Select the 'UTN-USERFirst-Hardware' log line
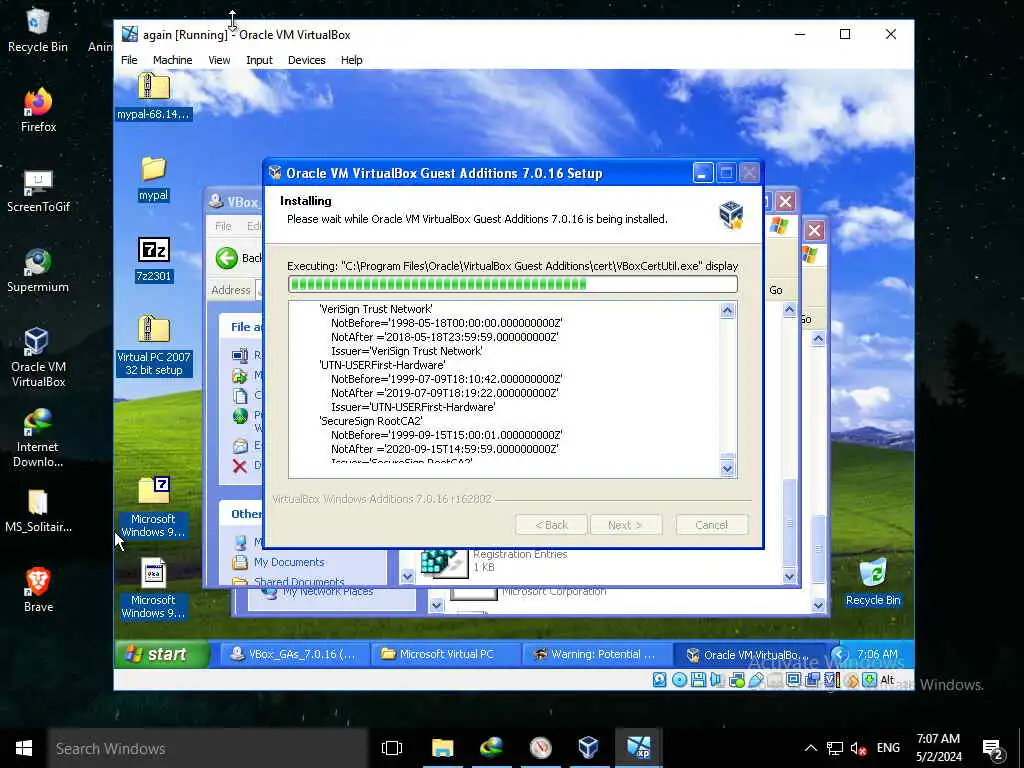The height and width of the screenshot is (768, 1024). (382, 365)
